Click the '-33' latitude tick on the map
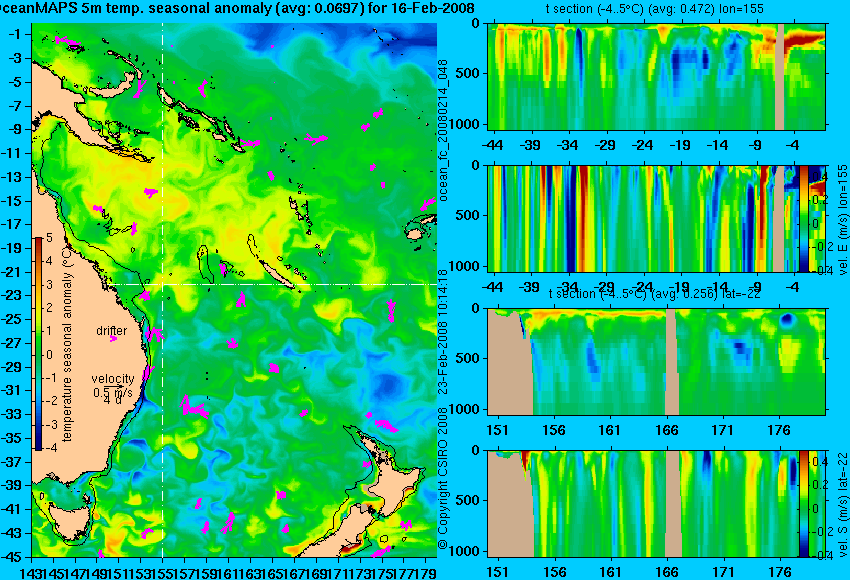This screenshot has width=850, height=580. point(15,414)
